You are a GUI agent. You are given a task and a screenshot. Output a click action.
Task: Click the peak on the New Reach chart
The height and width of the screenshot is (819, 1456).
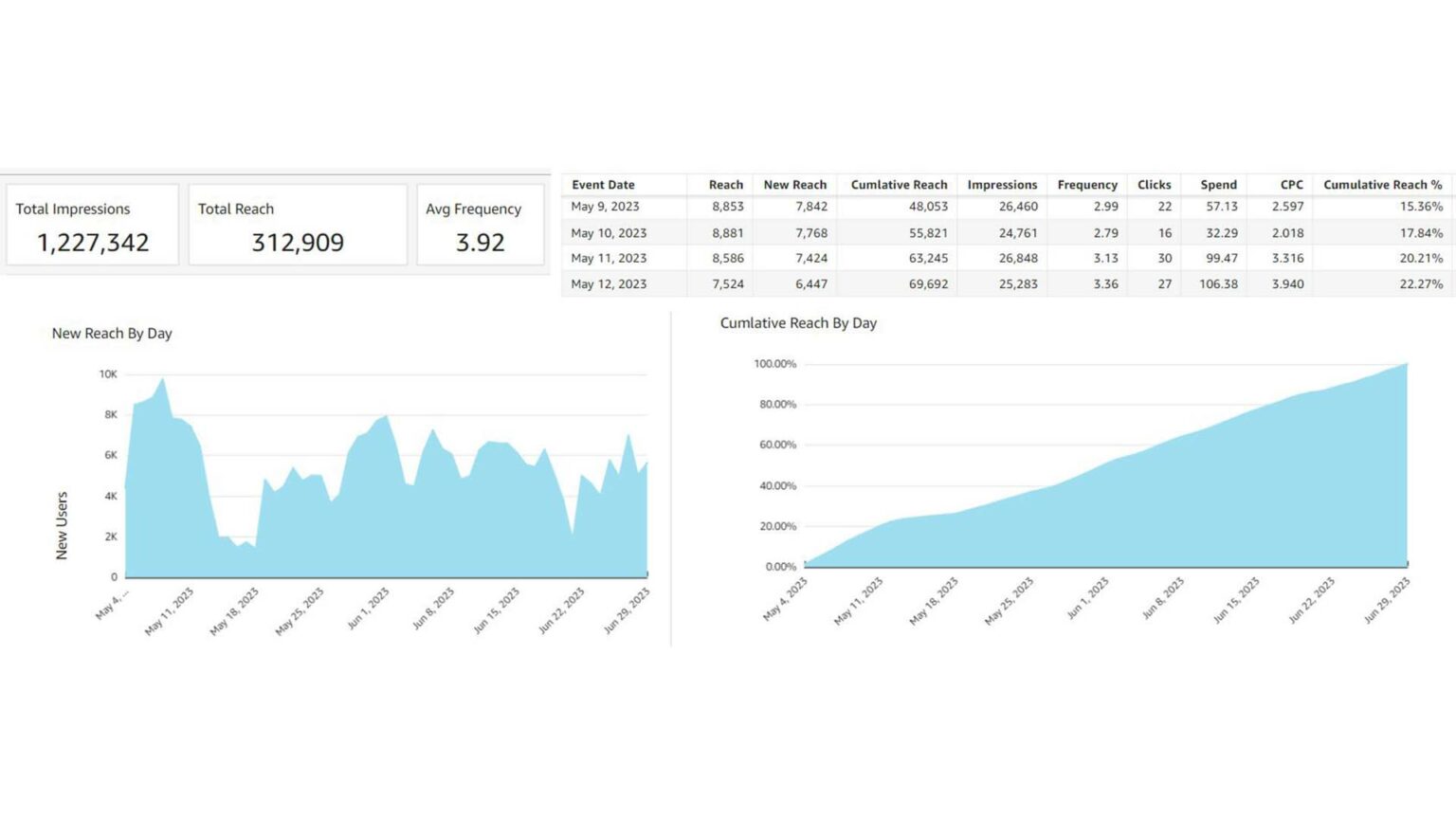pyautogui.click(x=163, y=379)
